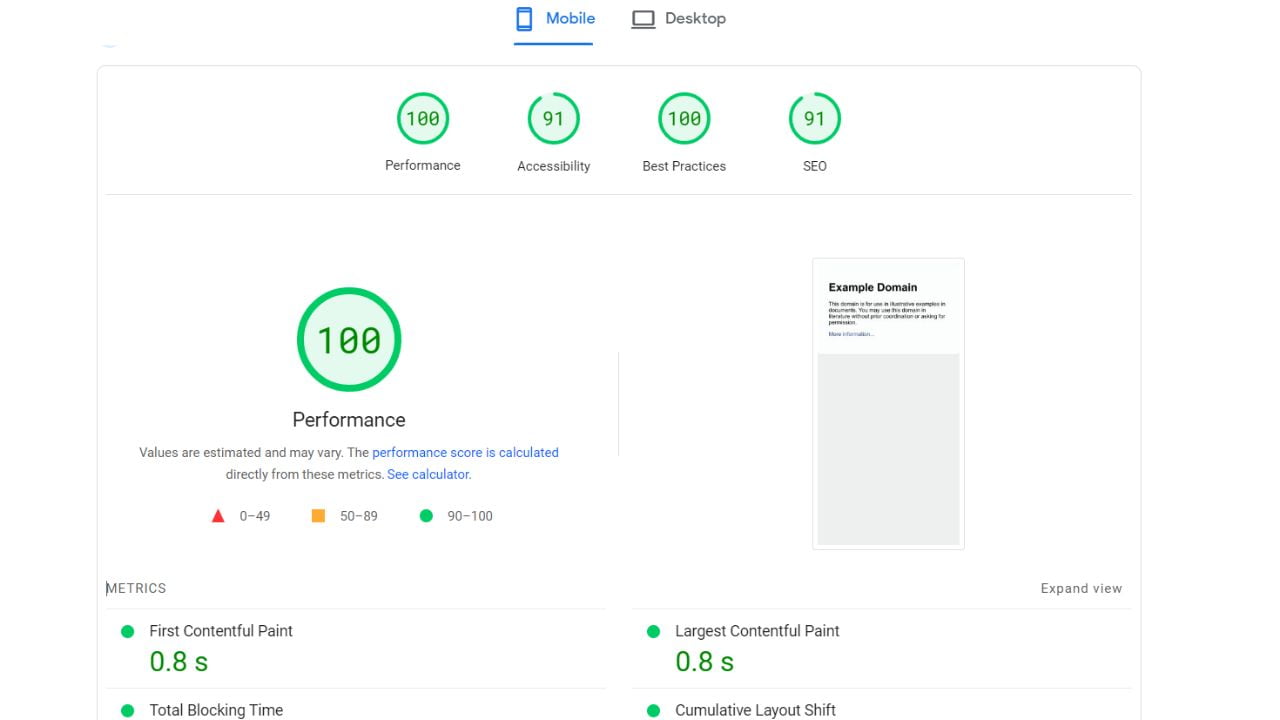1280x720 pixels.
Task: Click the large 100 Performance gauge
Action: point(348,339)
